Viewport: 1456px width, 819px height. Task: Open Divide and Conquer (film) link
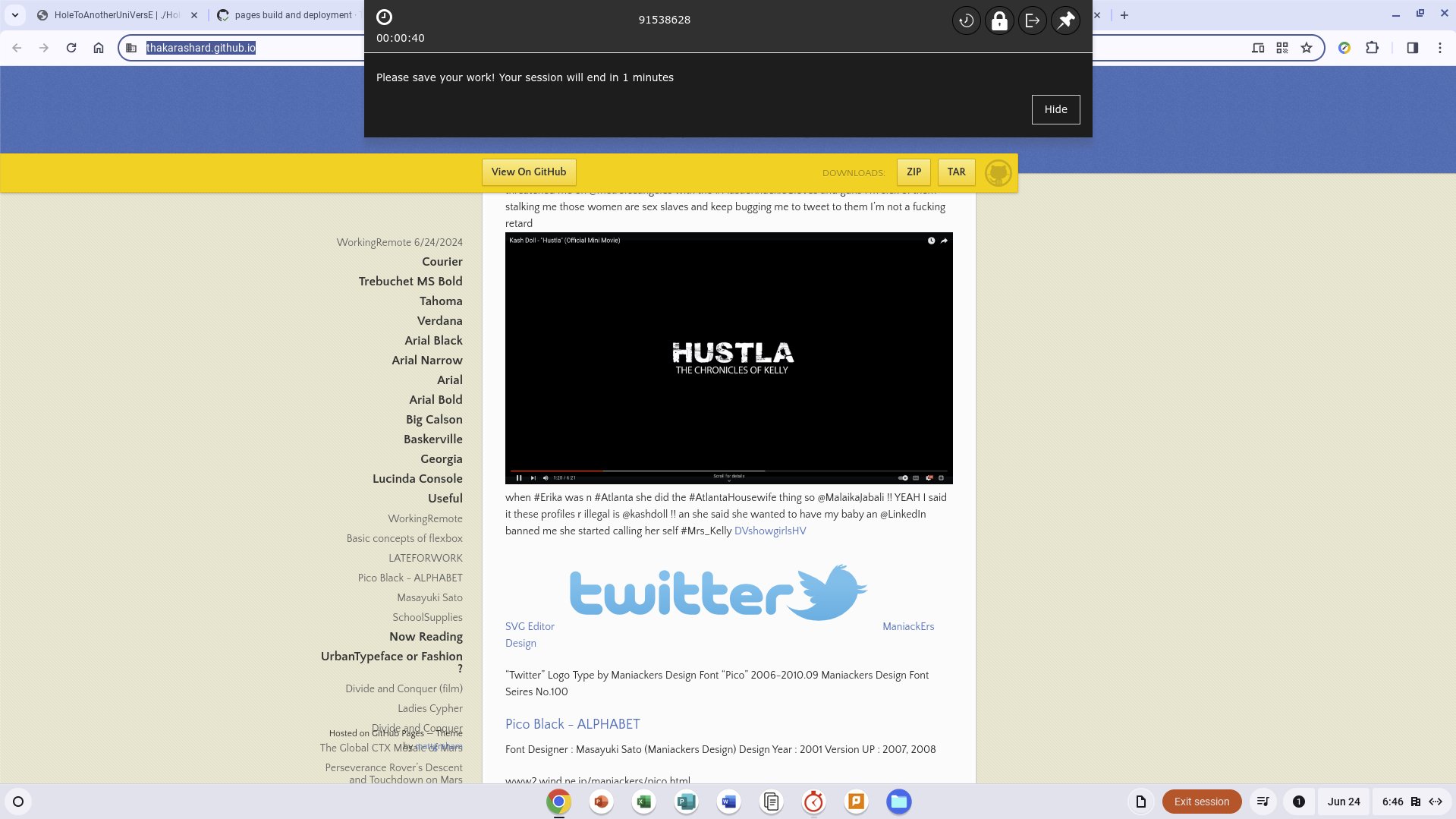click(x=404, y=688)
